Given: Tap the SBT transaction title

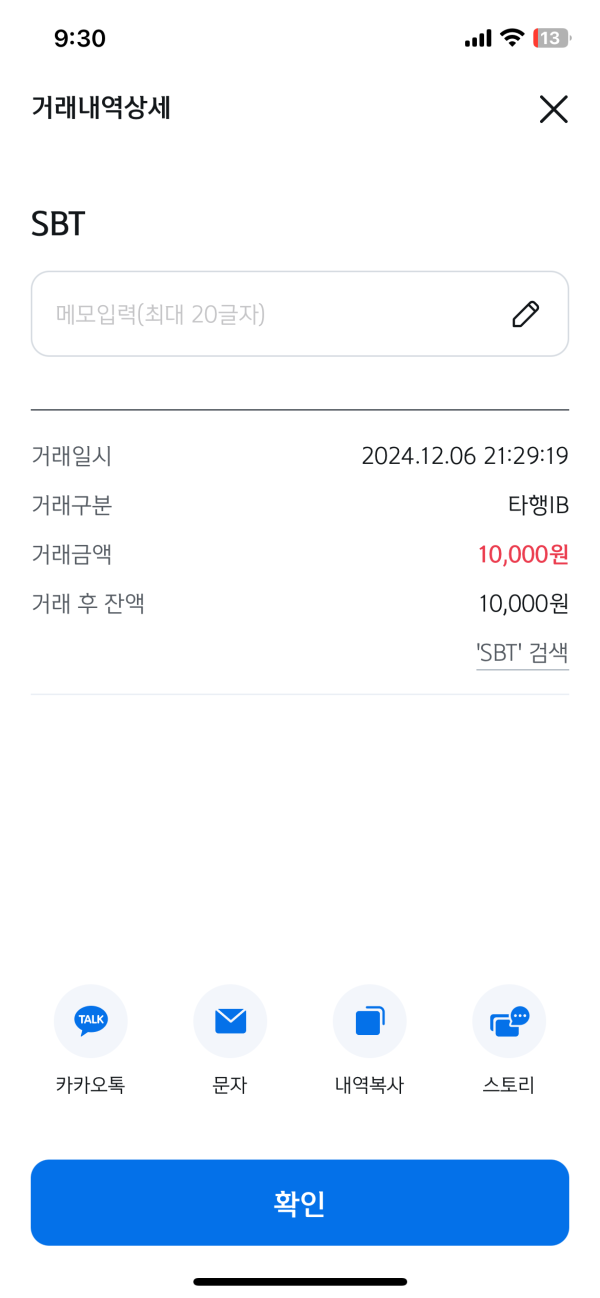Looking at the screenshot, I should (58, 224).
